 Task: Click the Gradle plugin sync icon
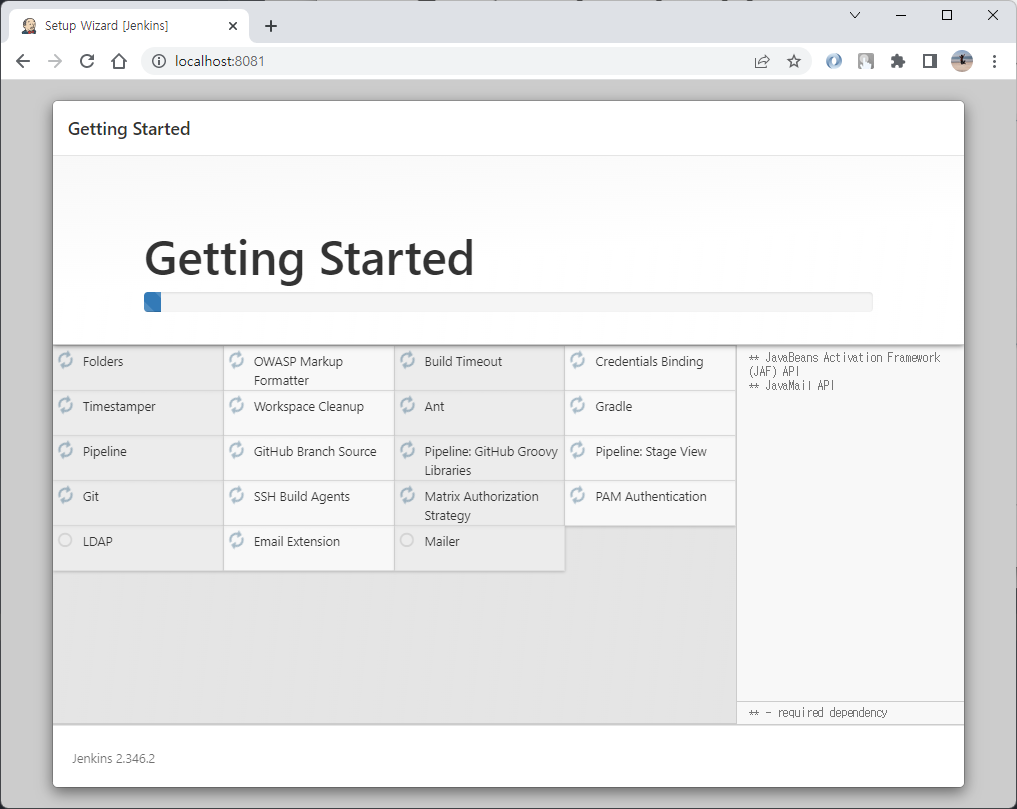coord(578,405)
